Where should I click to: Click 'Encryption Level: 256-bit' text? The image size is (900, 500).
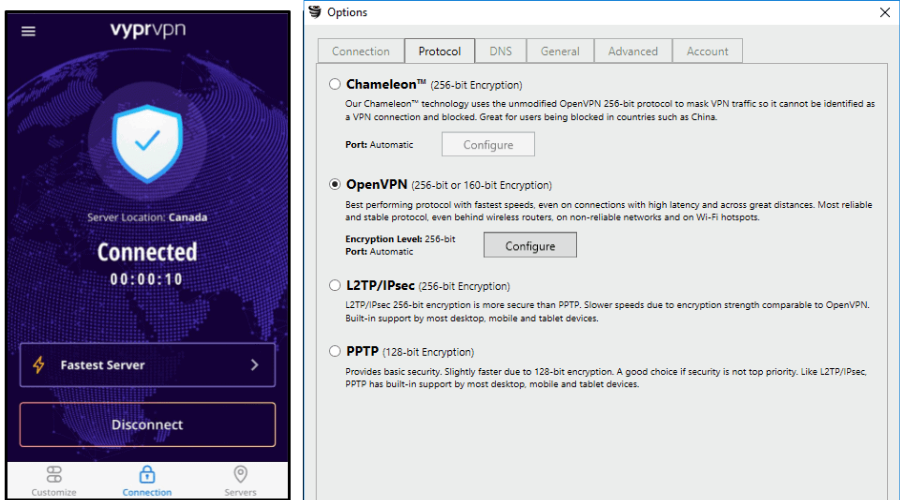tap(400, 239)
